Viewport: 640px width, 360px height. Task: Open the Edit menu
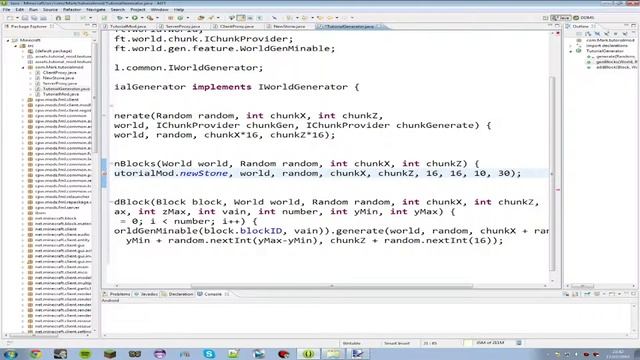click(x=20, y=9)
